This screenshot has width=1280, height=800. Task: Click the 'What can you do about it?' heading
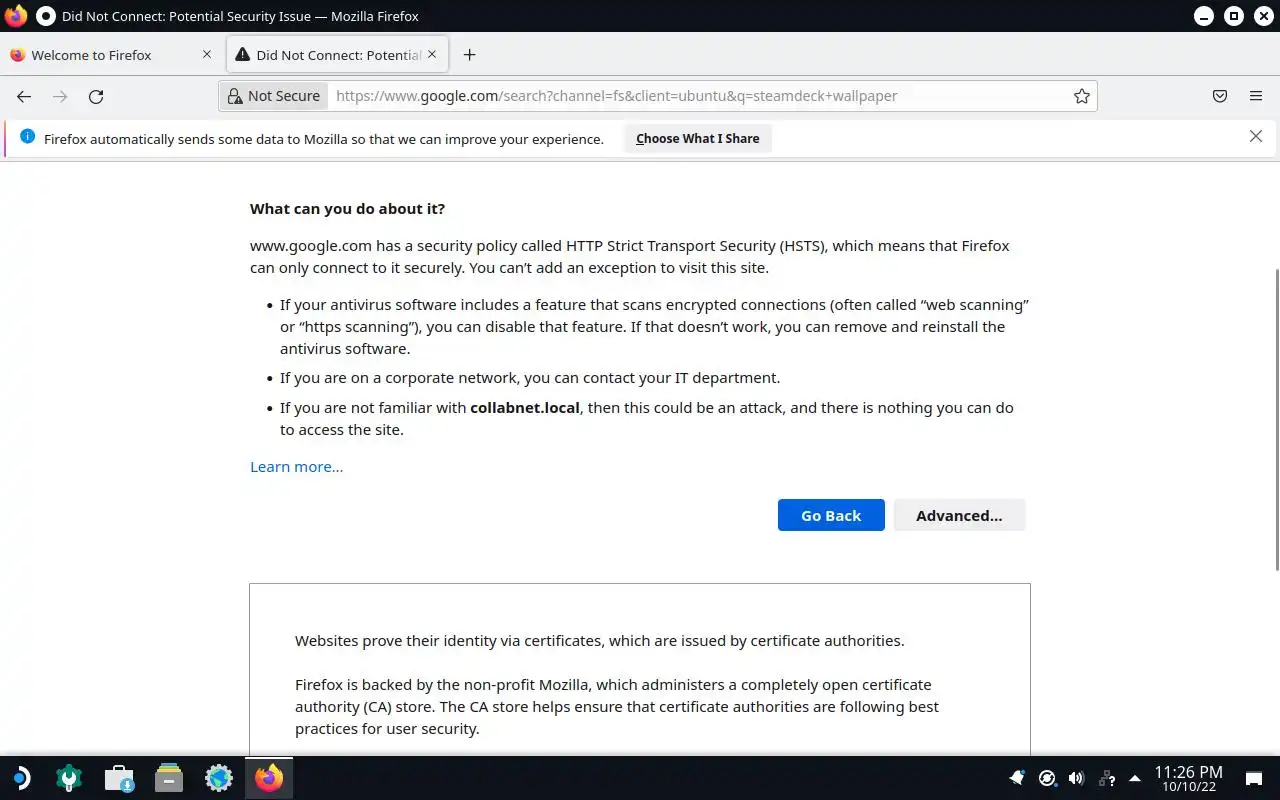pos(347,209)
